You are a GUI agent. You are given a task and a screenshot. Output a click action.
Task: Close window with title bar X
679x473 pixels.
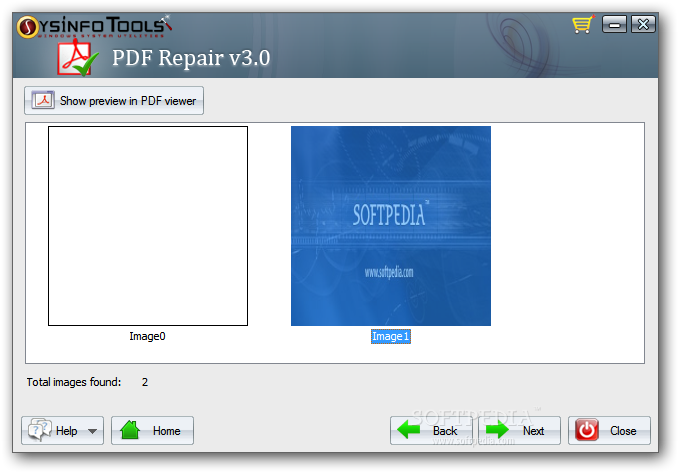pos(643,24)
